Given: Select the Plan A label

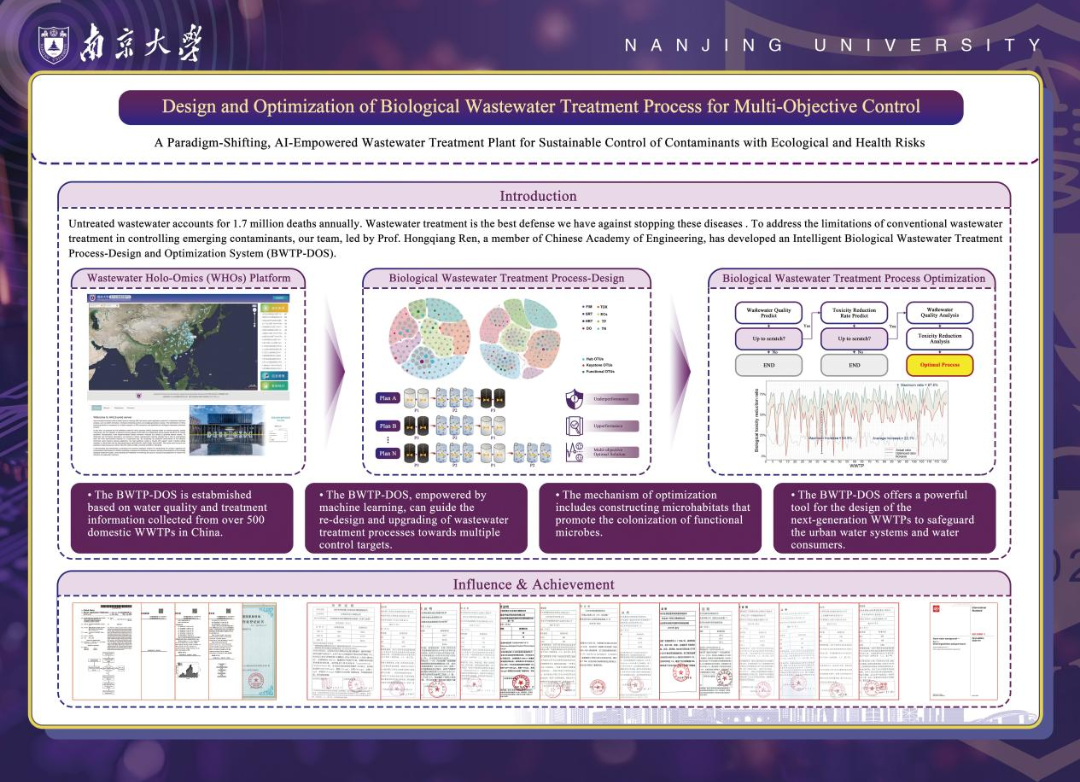Looking at the screenshot, I should 387,398.
